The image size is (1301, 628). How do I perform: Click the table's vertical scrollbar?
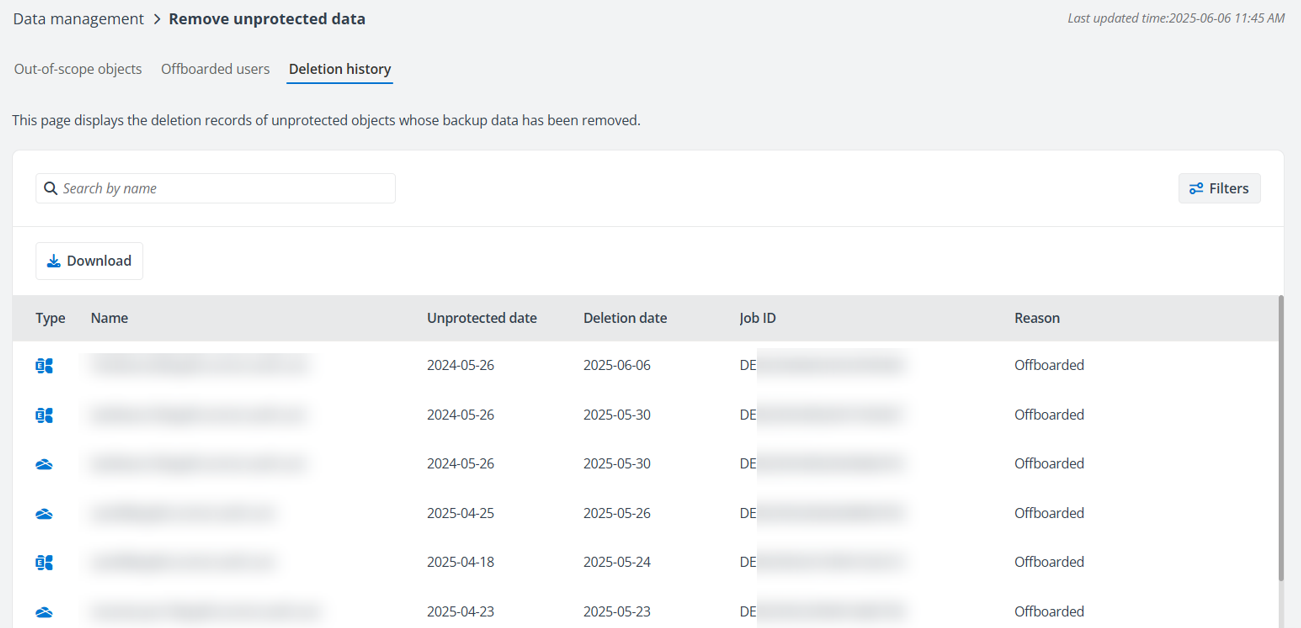coord(1281,440)
